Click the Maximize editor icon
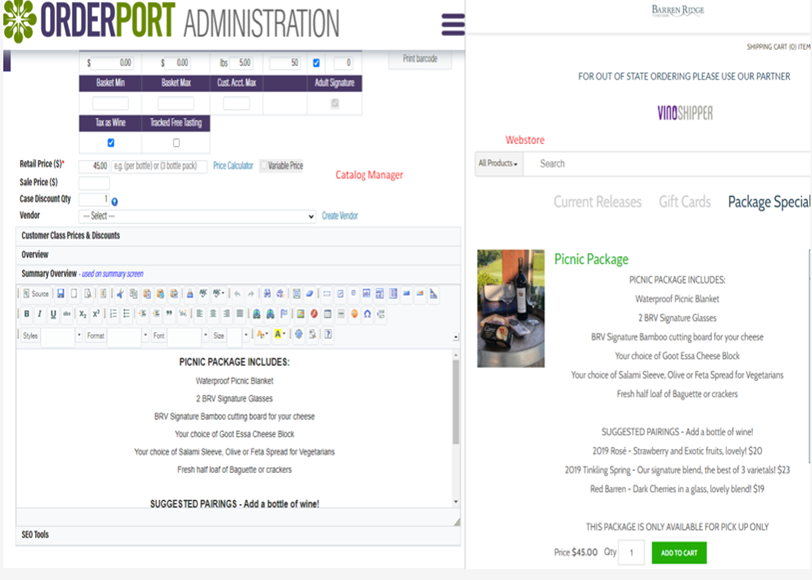 (x=299, y=335)
